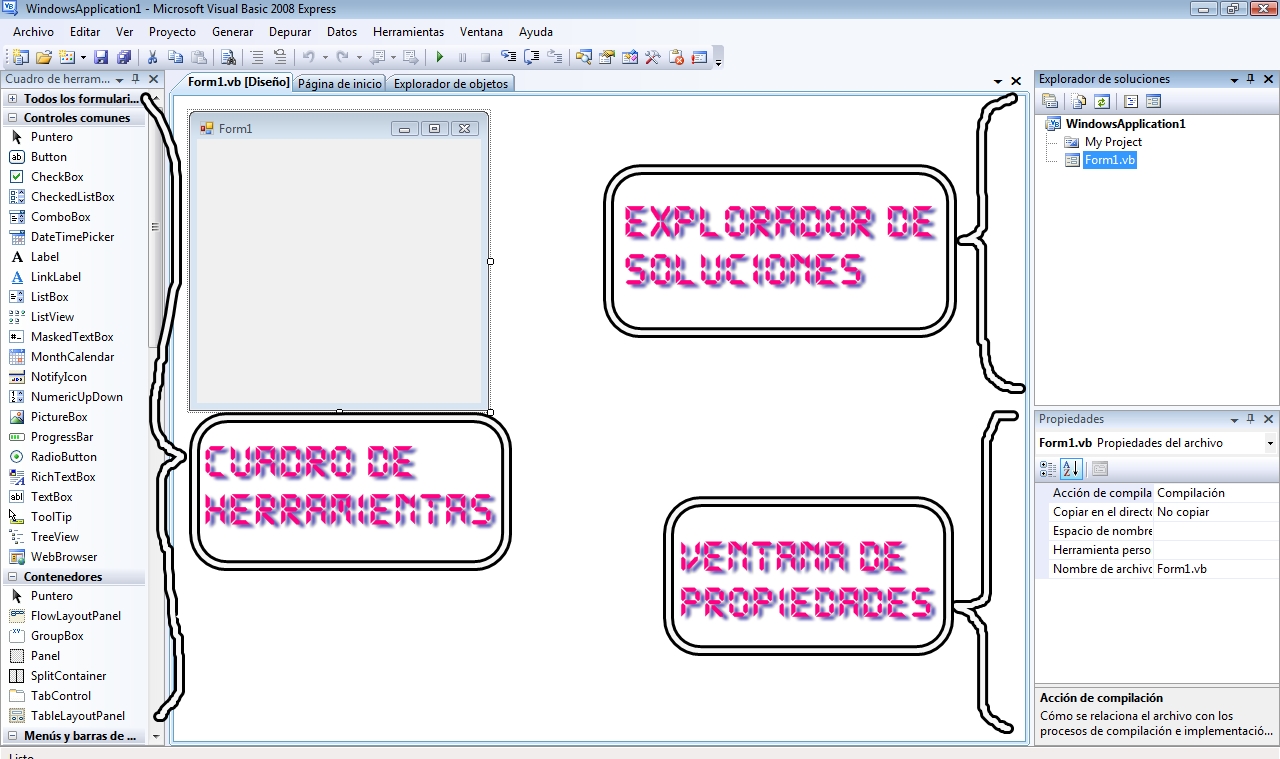This screenshot has width=1280, height=759.
Task: Click the Nombre de archivo Form1.vb field
Action: point(1216,569)
